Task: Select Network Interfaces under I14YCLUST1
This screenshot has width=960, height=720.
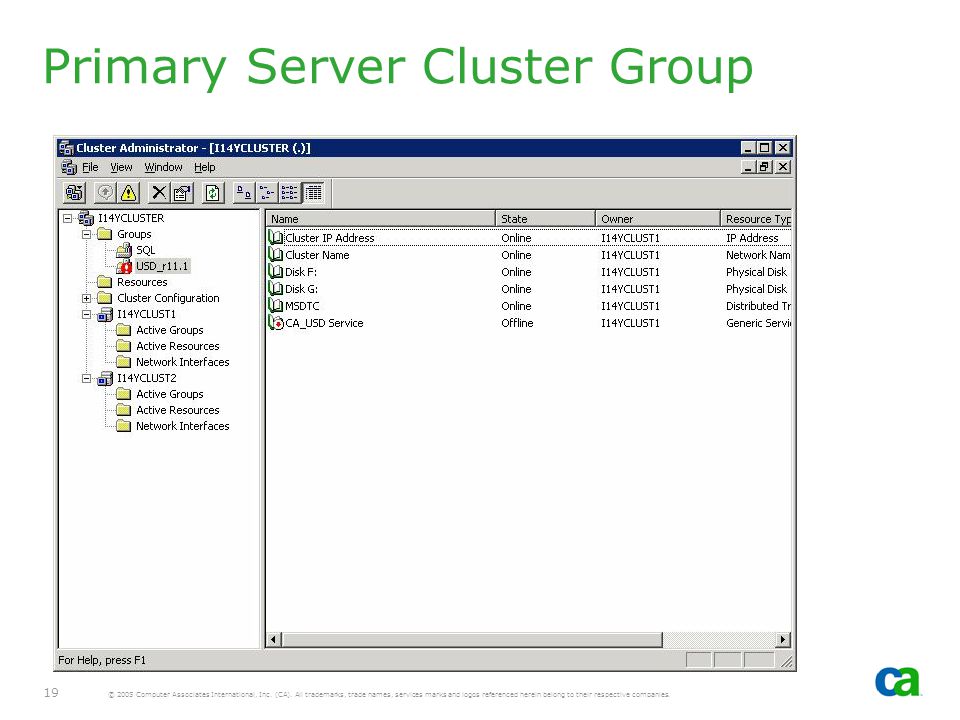Action: (182, 362)
